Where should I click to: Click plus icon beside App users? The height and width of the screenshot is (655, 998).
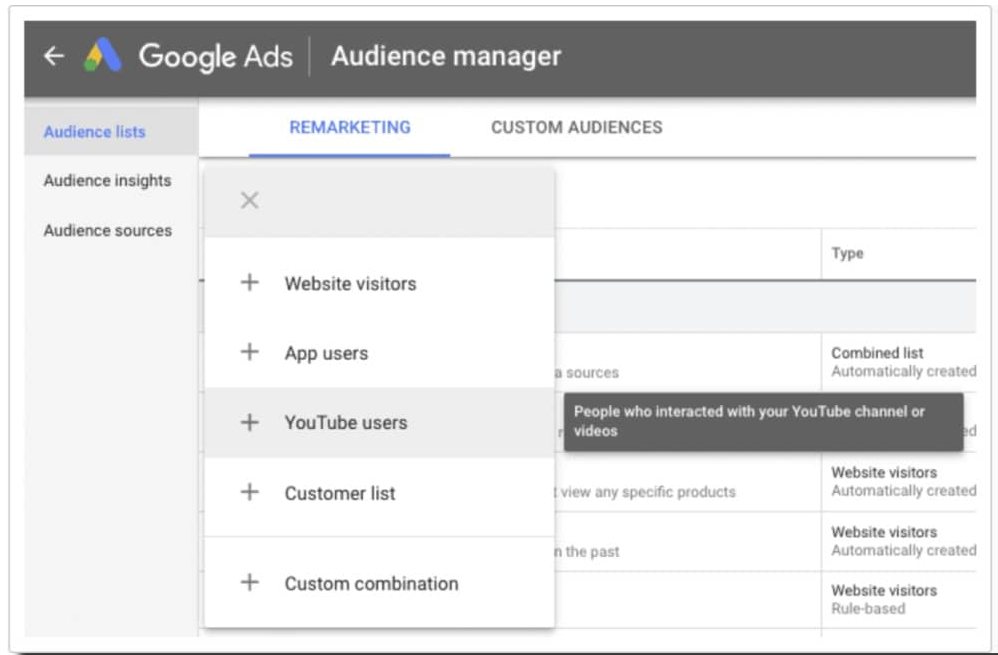coord(250,352)
